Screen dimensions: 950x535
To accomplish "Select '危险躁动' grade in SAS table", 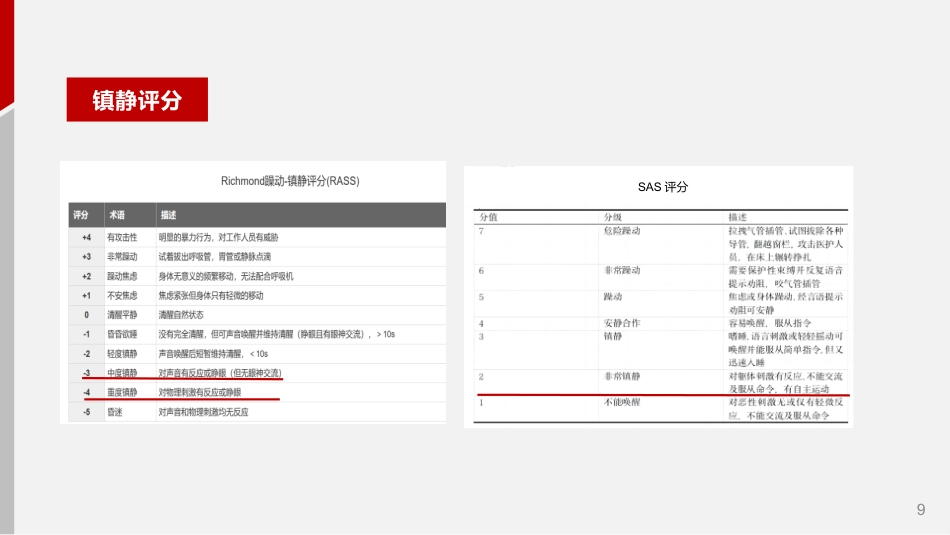I will (x=622, y=231).
